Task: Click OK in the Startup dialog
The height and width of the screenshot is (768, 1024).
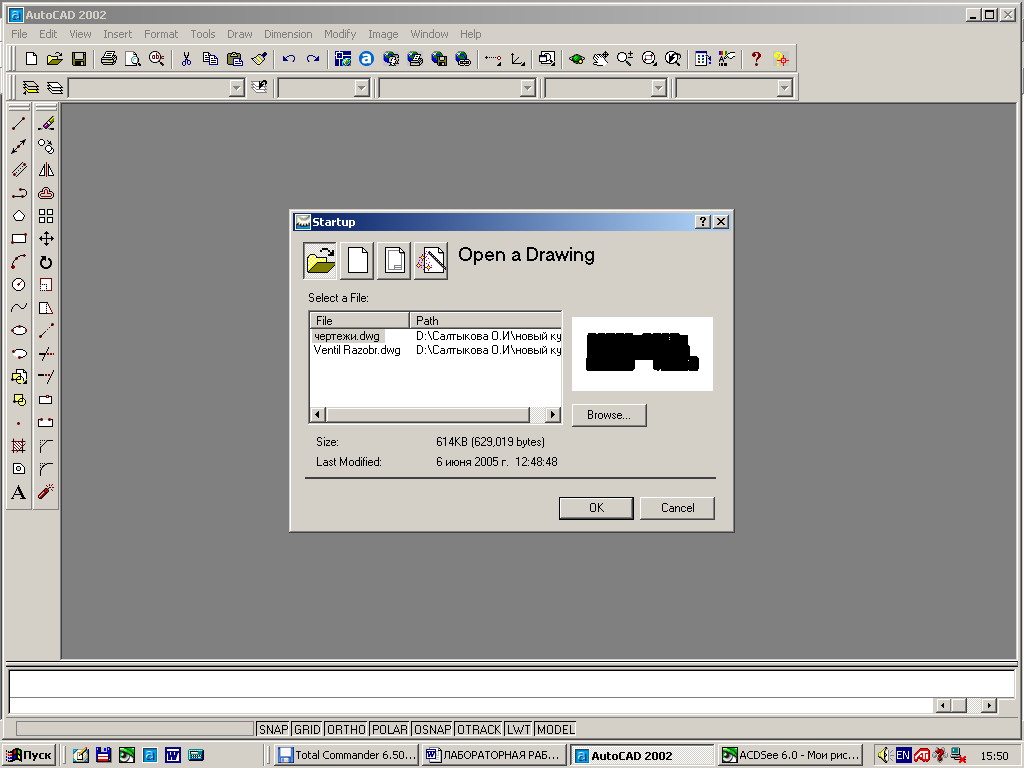Action: click(x=596, y=508)
